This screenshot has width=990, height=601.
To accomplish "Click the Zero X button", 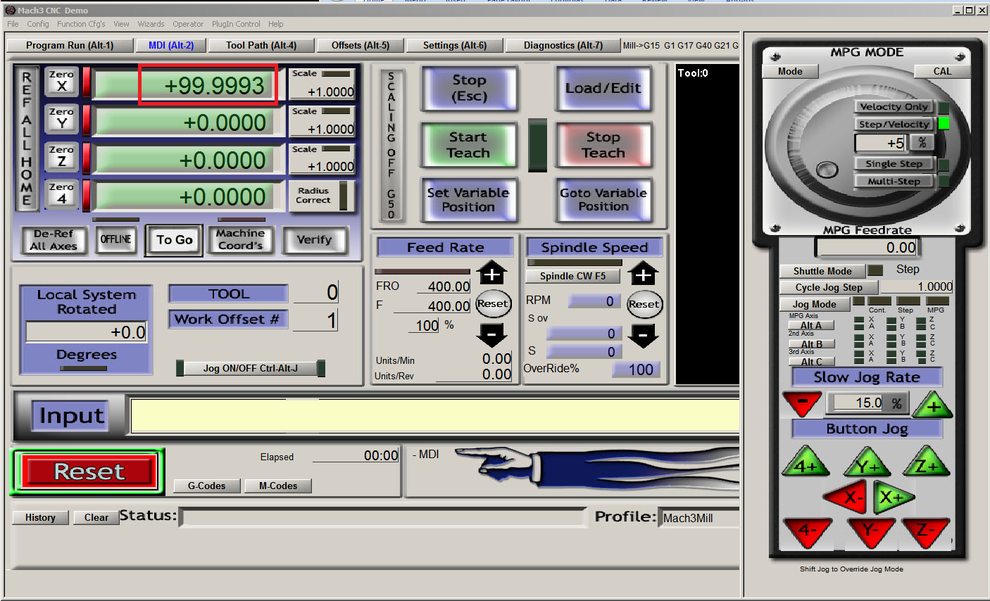I will point(62,83).
